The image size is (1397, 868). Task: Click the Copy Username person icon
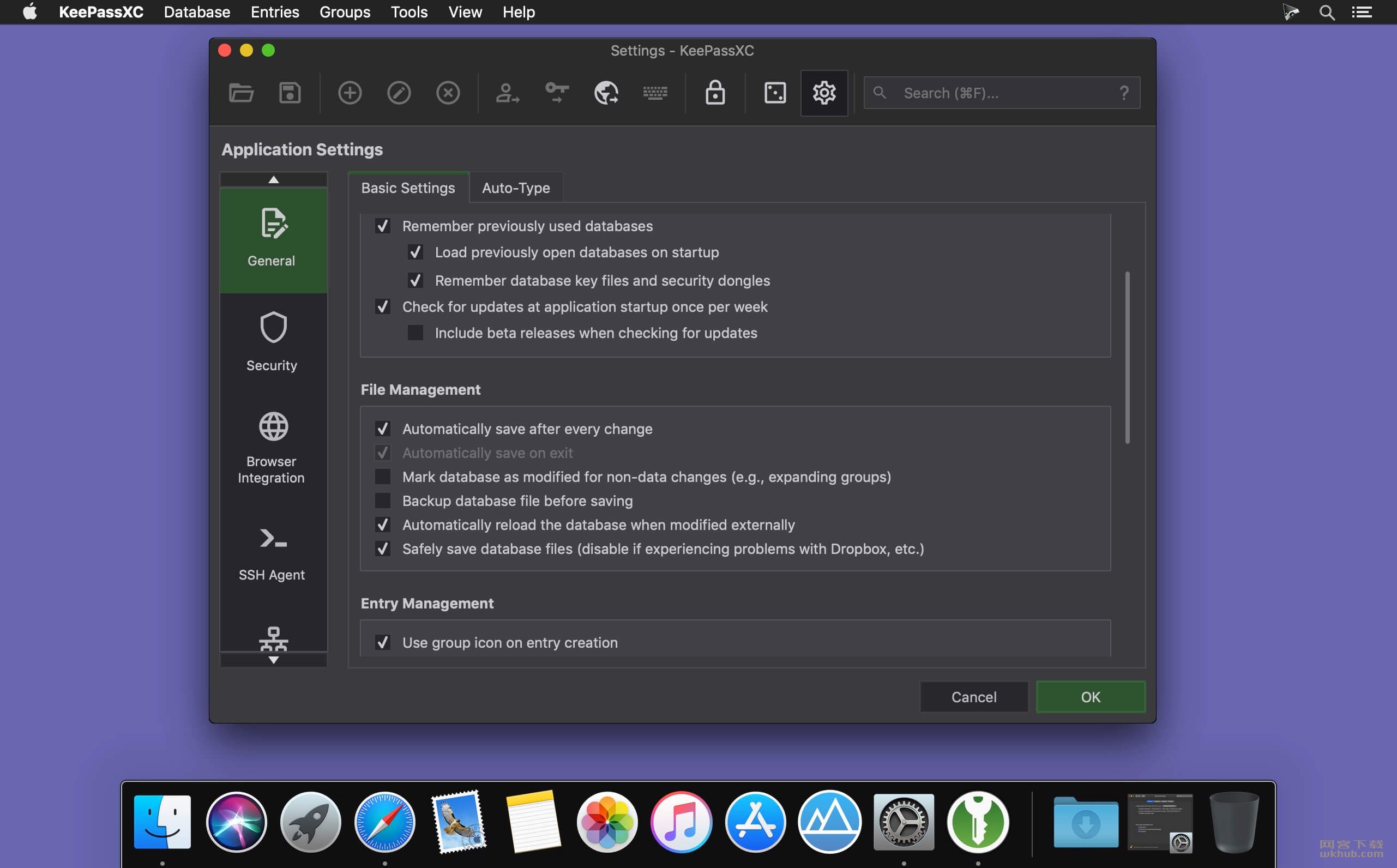507,93
